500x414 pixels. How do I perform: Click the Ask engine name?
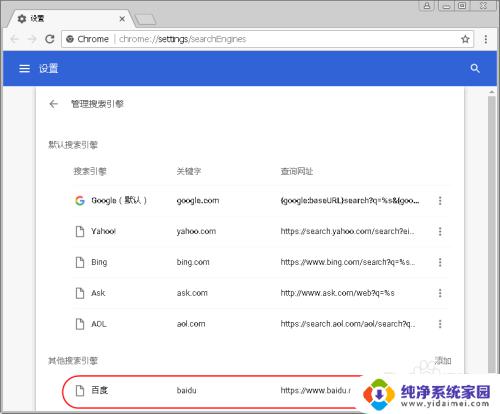[x=98, y=293]
